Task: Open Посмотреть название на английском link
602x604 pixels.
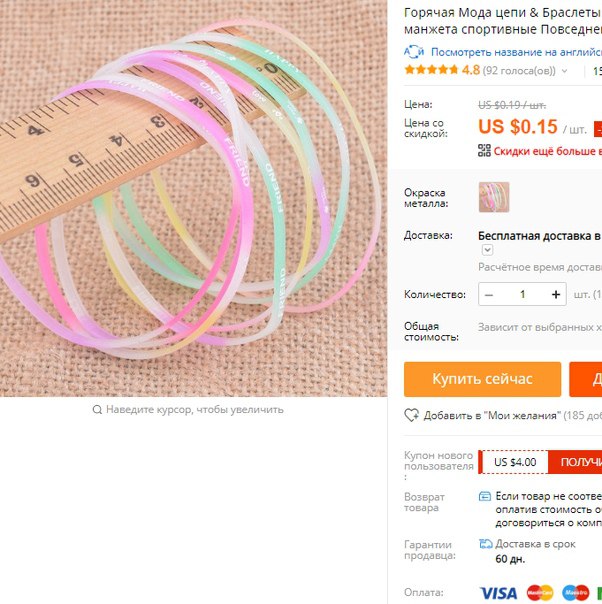Action: coord(516,52)
